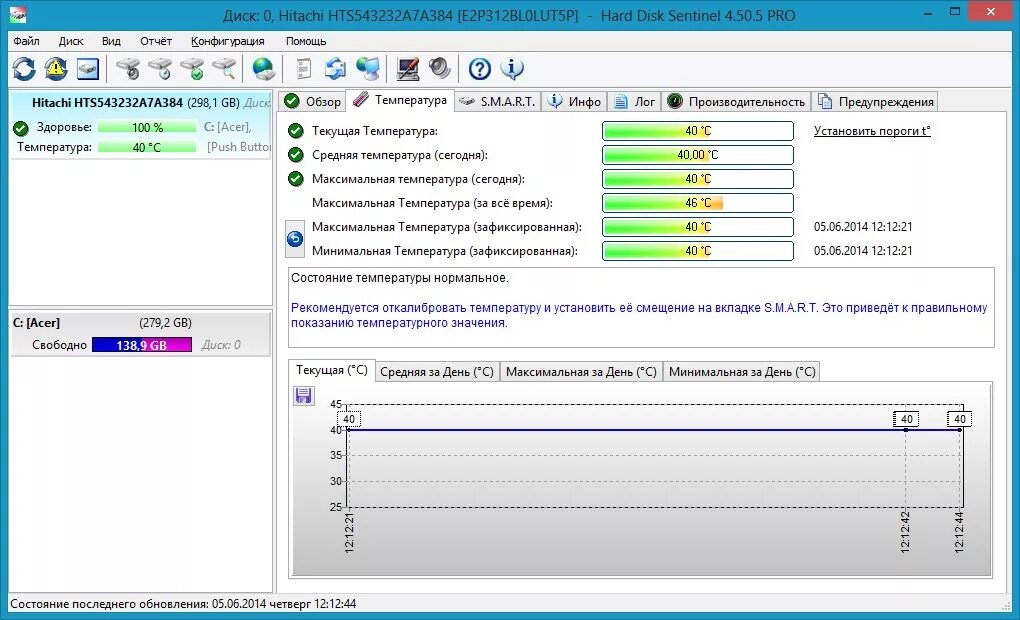
Task: Click the disk with clock toolbar icon
Action: 160,68
